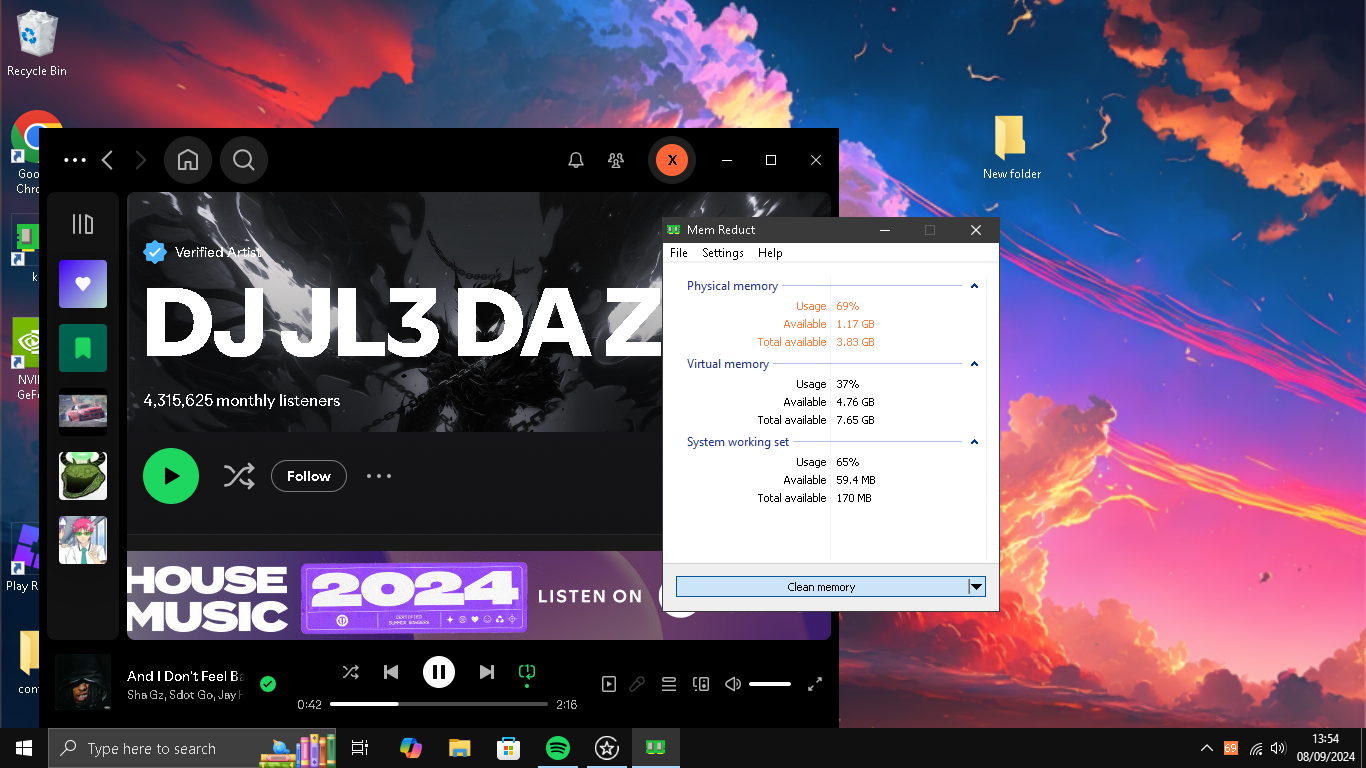Open Mem Reduct Settings menu
1366x768 pixels.
point(723,253)
